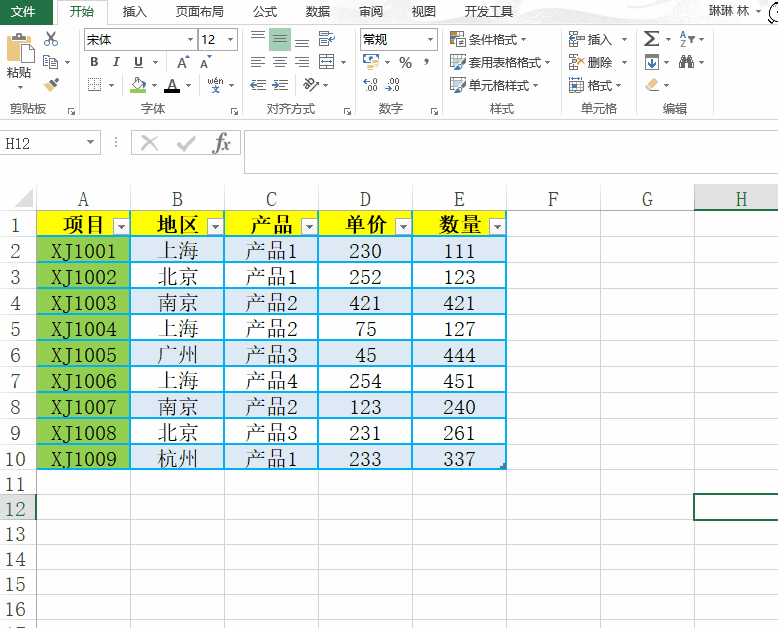Toggle Italic formatting
The image size is (778, 628).
pos(116,62)
